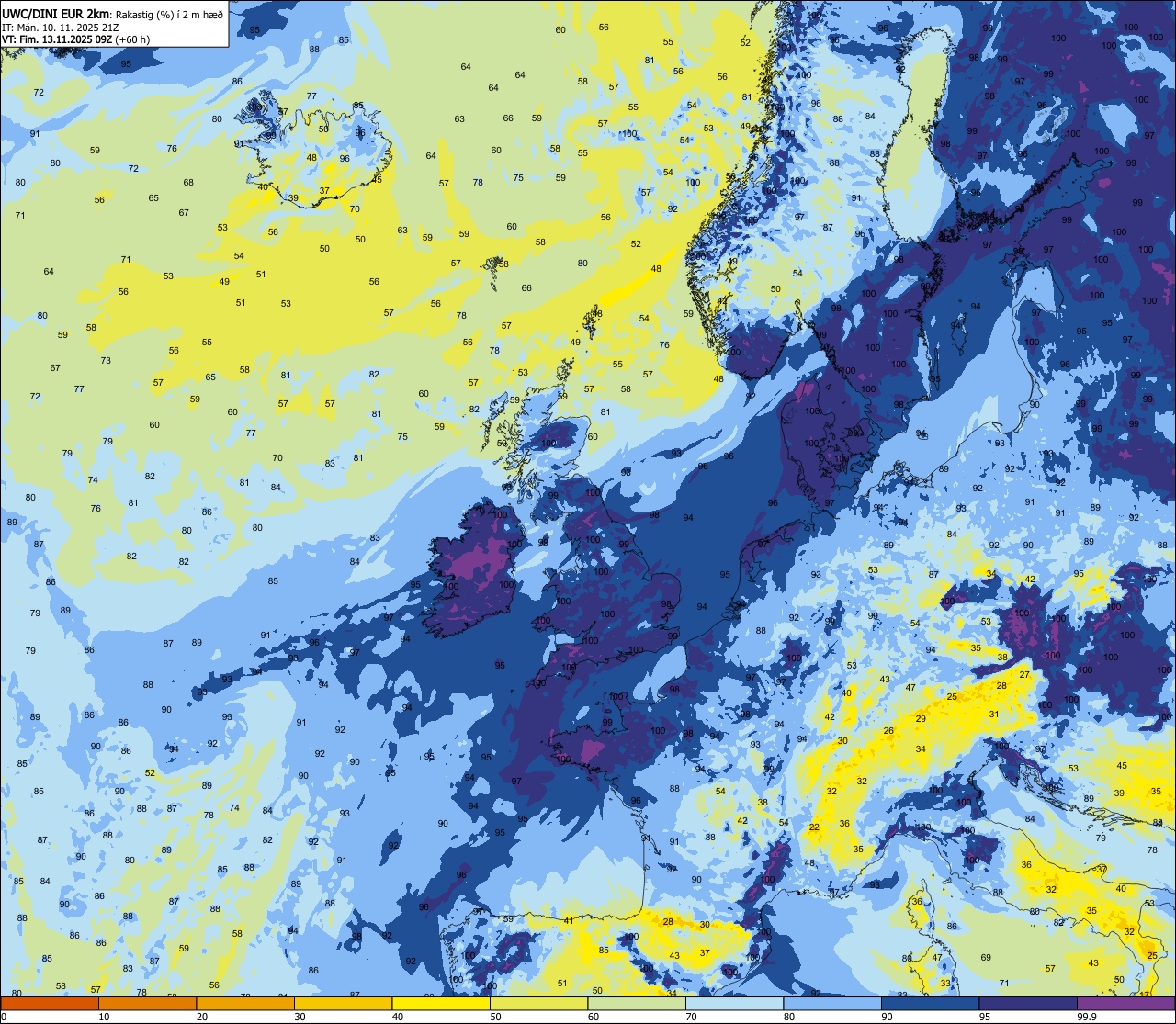The width and height of the screenshot is (1176, 1024).
Task: Click the humidity value '31' over the Alps
Action: tap(994, 714)
